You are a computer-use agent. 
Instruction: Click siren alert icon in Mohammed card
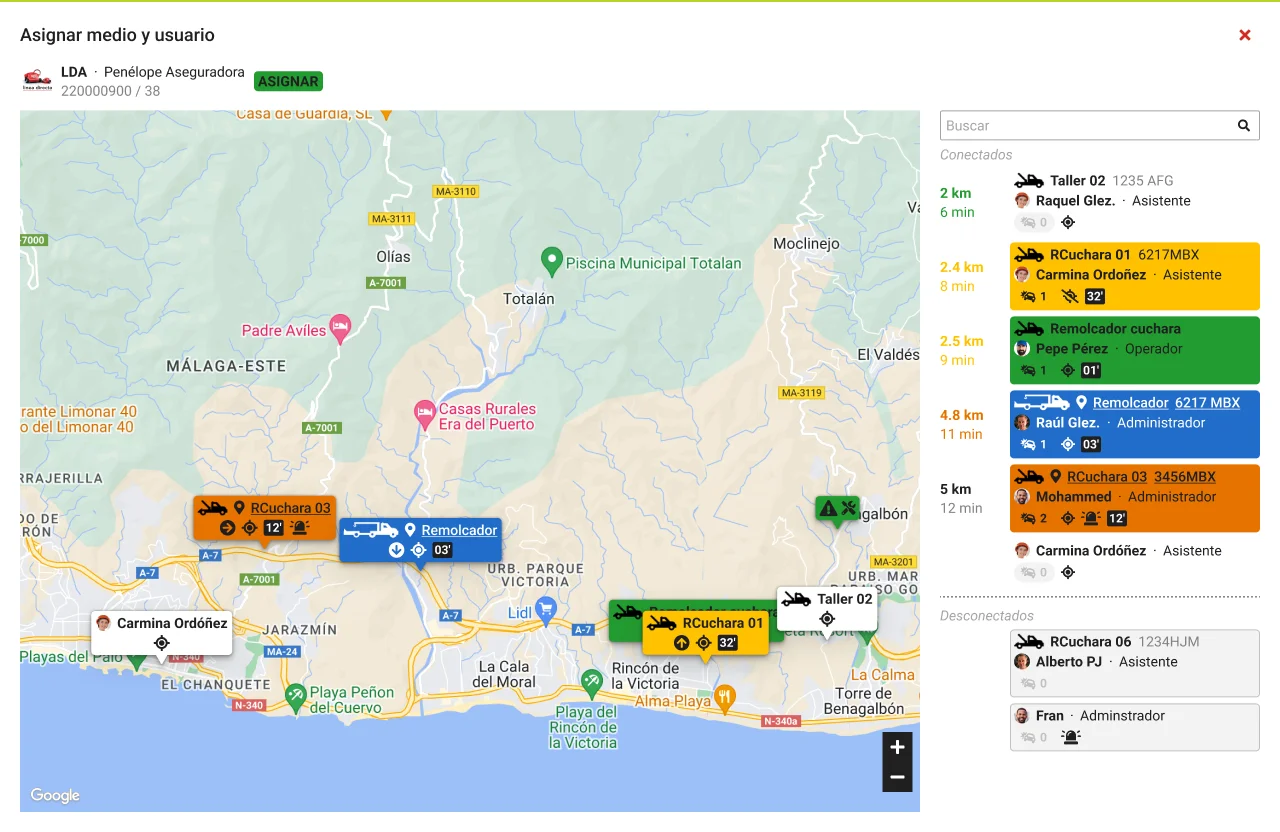point(1091,519)
